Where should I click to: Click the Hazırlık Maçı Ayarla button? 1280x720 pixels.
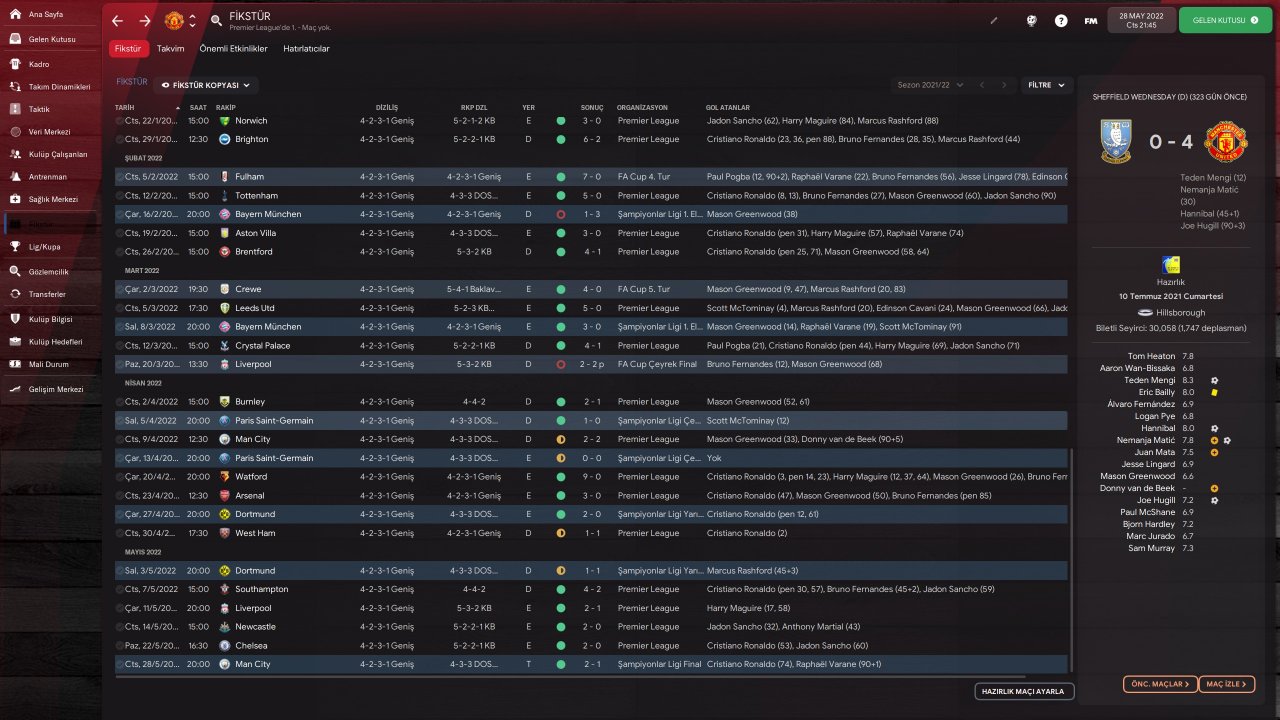coord(1025,691)
